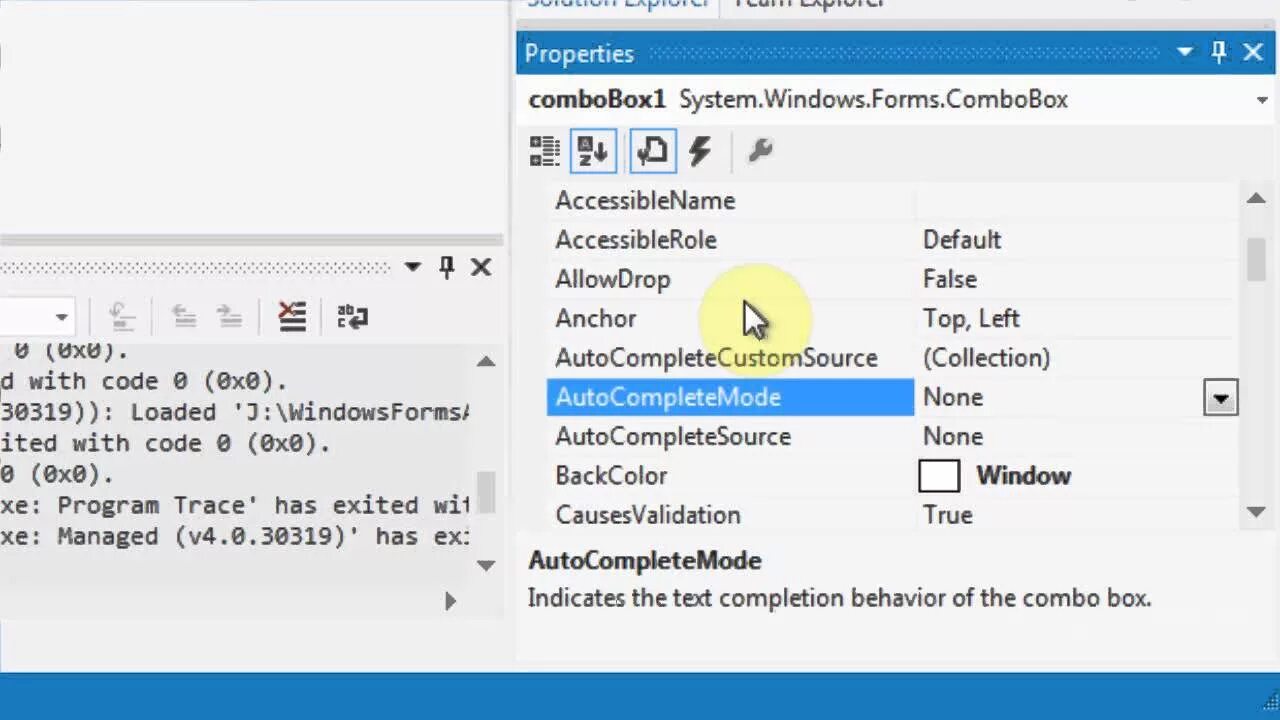Open Property Pages wrench icon
Screen dimensions: 1280x720
(x=760, y=151)
